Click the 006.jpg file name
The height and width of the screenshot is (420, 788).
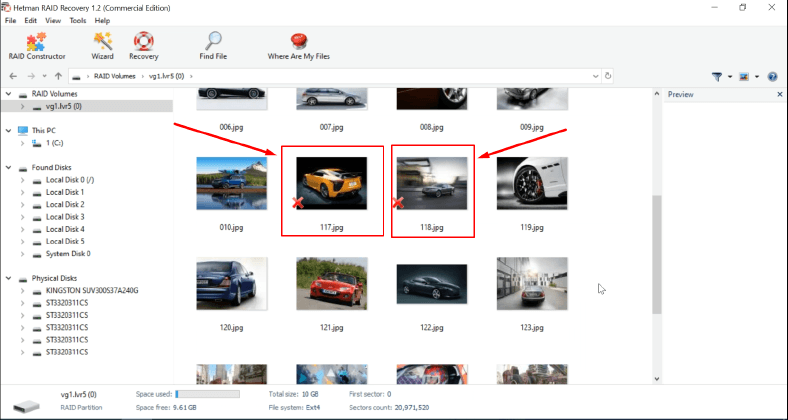[231, 128]
